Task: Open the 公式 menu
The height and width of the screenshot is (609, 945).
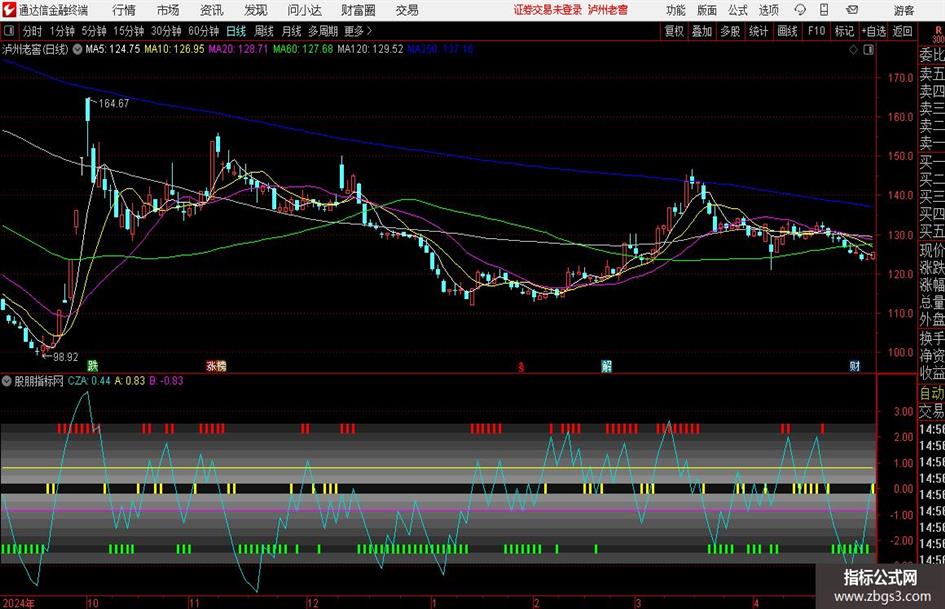Action: click(738, 10)
